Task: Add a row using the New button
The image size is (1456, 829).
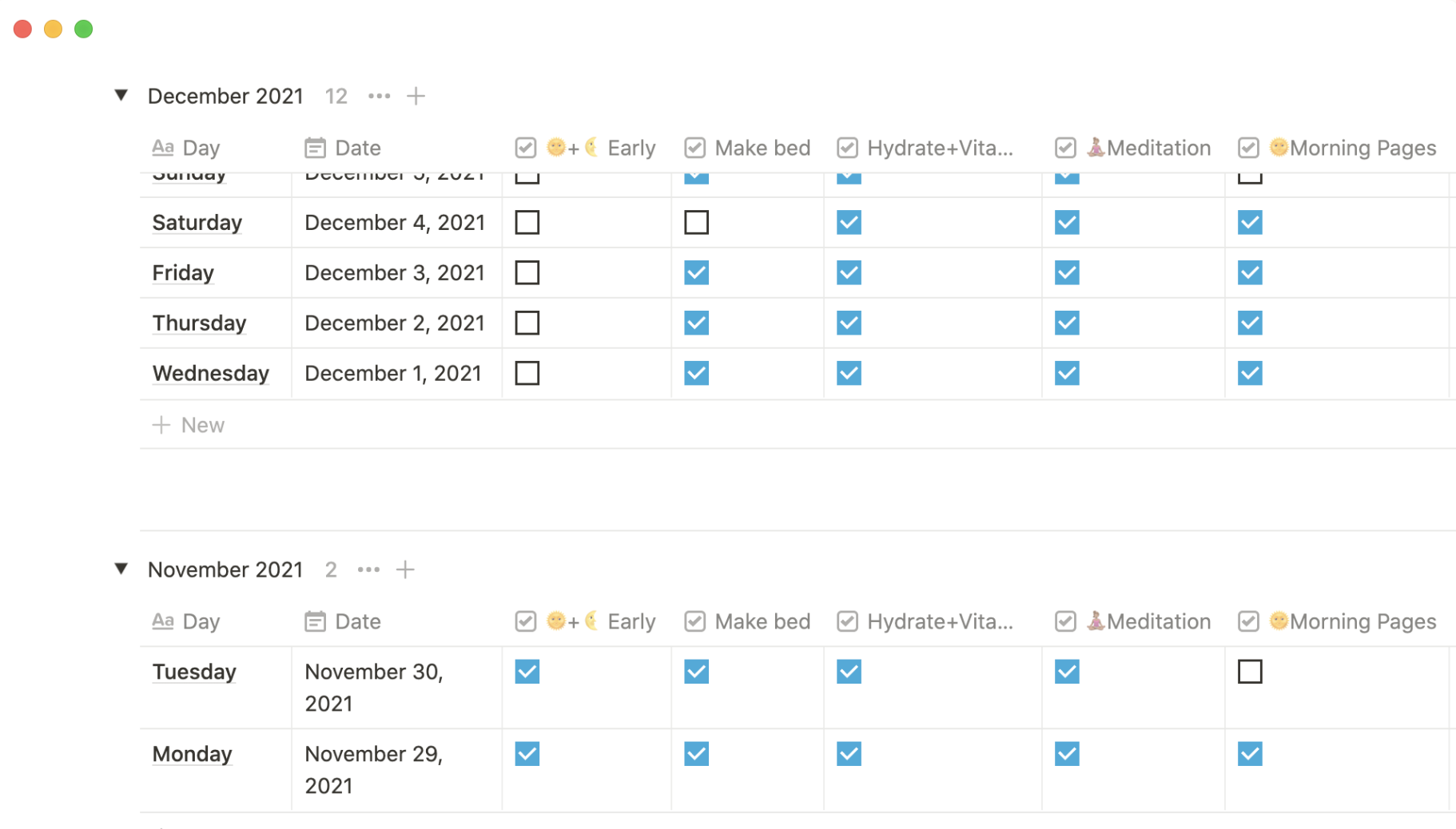Action: (x=189, y=424)
